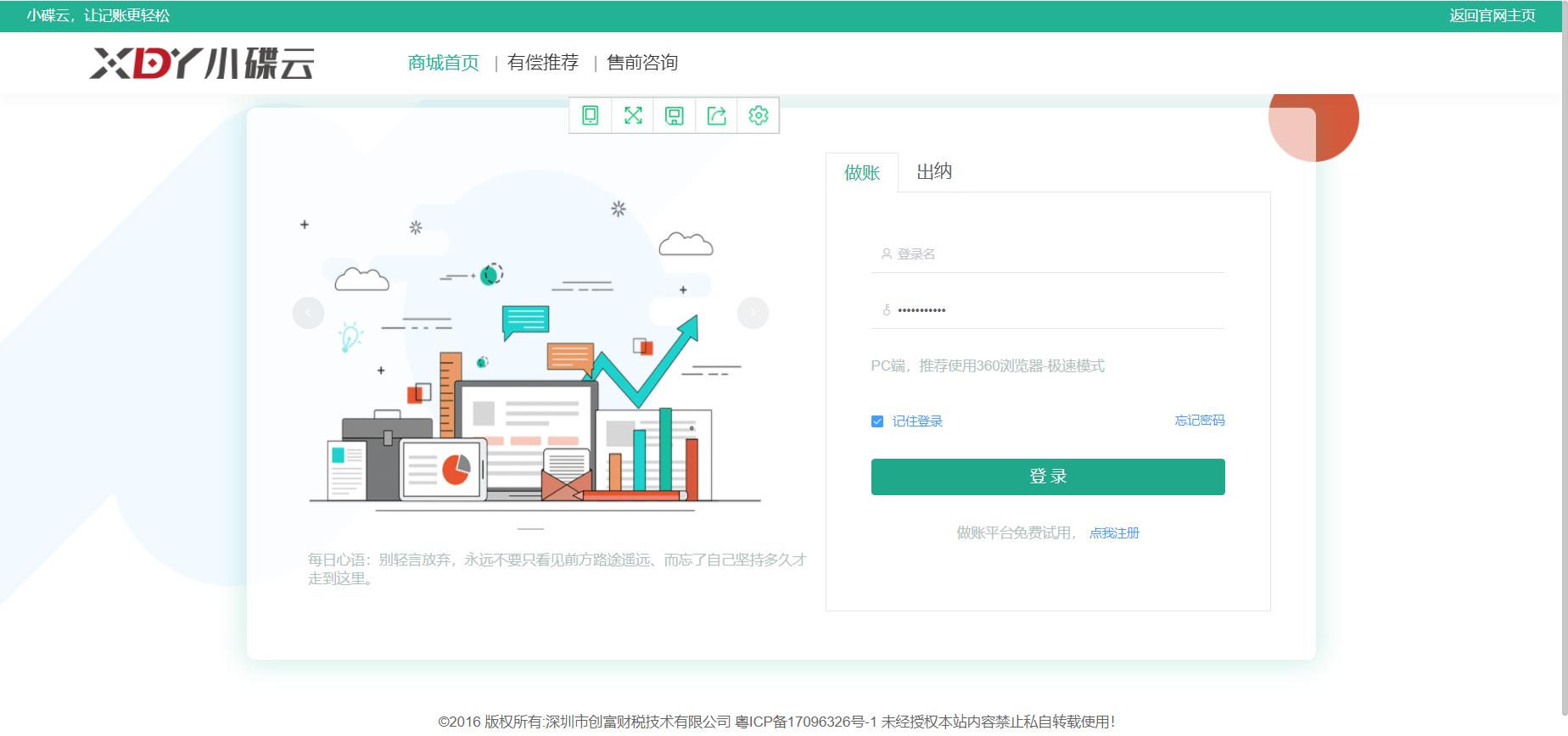The height and width of the screenshot is (736, 1568).
Task: Click the 点我注册 link
Action: tap(1114, 533)
